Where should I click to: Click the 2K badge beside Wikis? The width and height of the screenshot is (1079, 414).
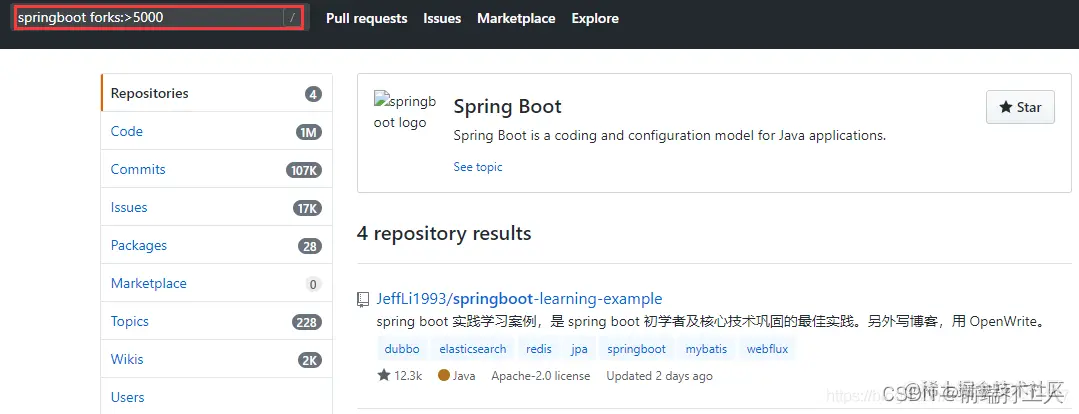[x=310, y=360]
